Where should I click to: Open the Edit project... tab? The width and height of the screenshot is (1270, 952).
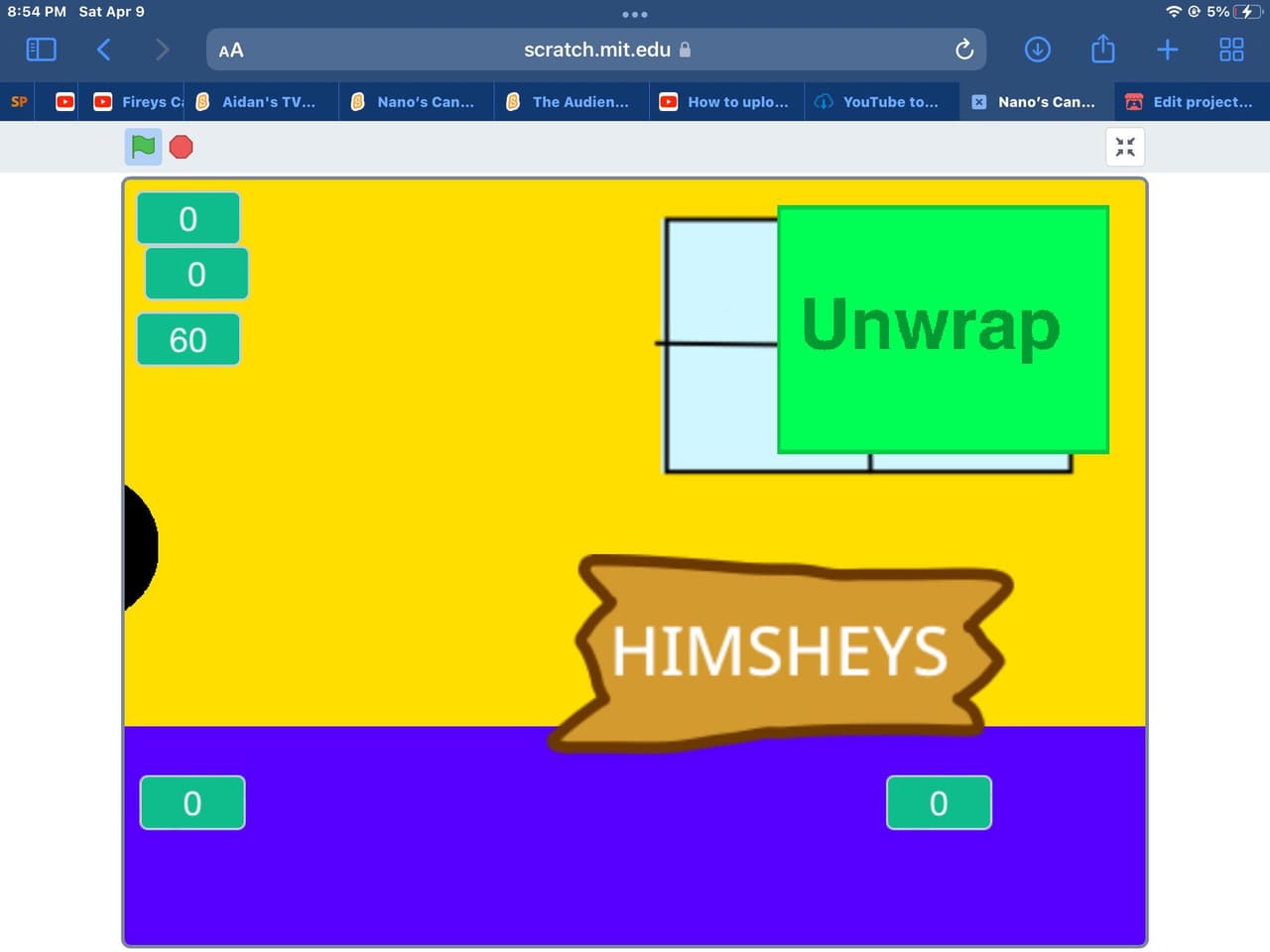tap(1193, 102)
